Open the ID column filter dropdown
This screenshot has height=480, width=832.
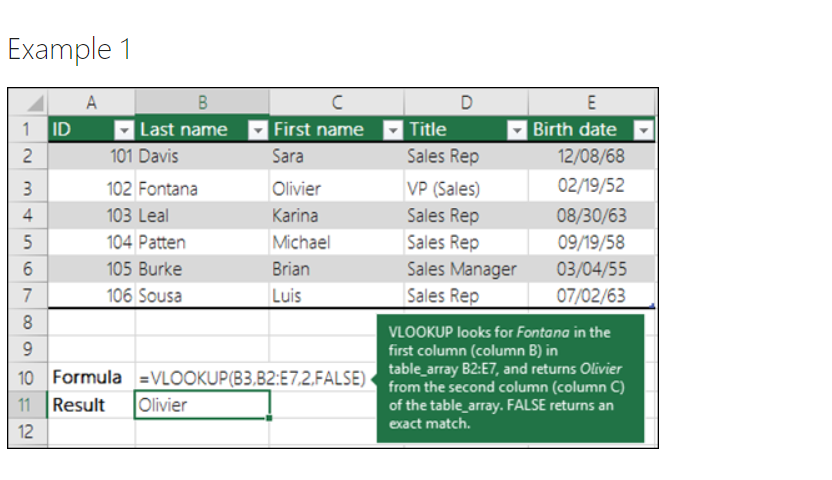(124, 130)
